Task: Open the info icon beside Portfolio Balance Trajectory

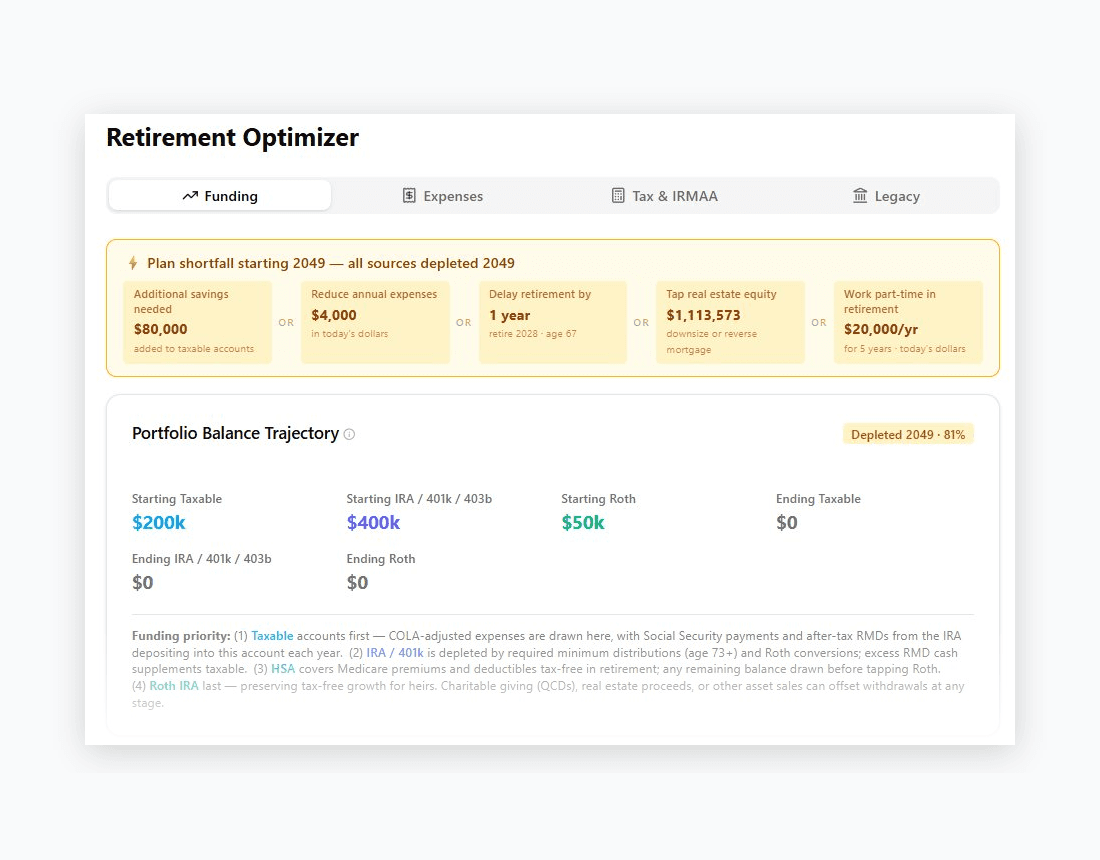Action: point(349,433)
